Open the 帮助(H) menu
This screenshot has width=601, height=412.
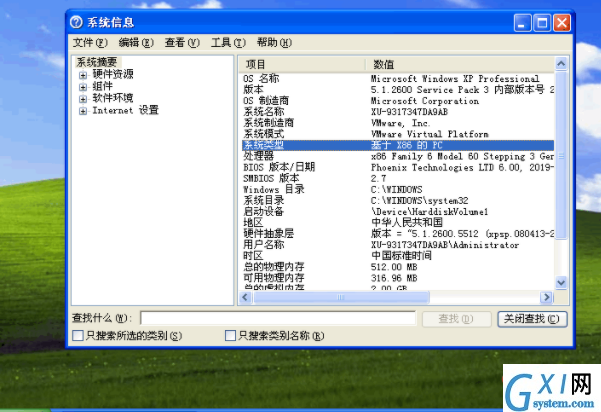pyautogui.click(x=274, y=43)
